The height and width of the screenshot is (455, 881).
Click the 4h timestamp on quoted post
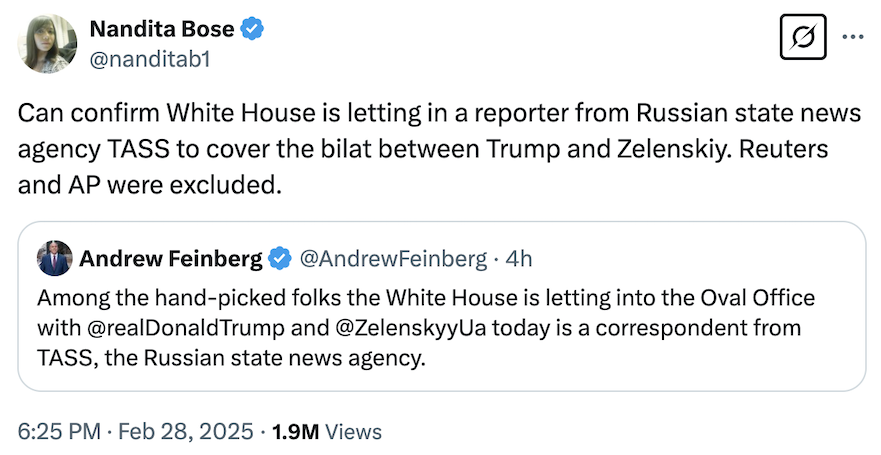(519, 260)
